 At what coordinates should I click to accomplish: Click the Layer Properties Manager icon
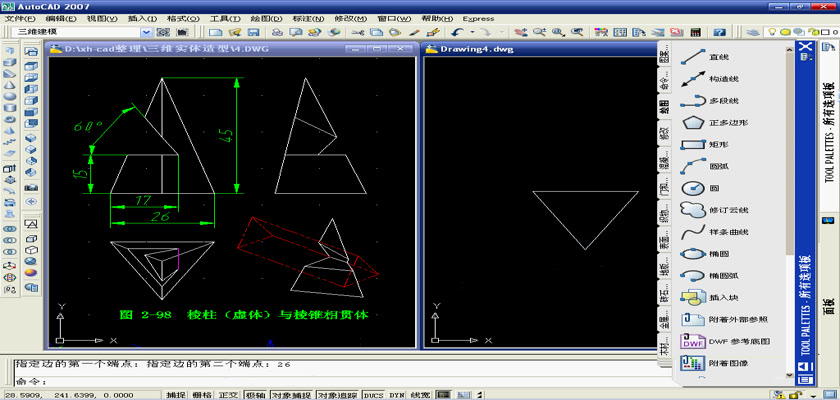click(754, 32)
